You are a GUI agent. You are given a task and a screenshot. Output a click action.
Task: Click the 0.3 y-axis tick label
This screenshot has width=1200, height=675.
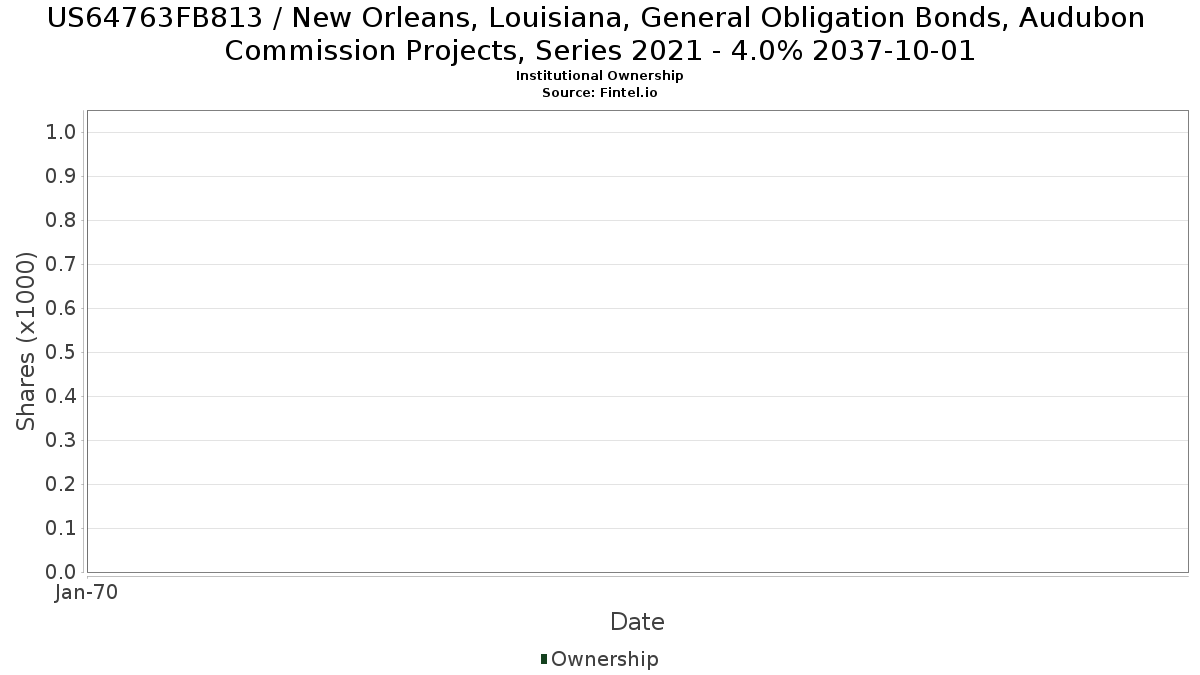tap(62, 441)
